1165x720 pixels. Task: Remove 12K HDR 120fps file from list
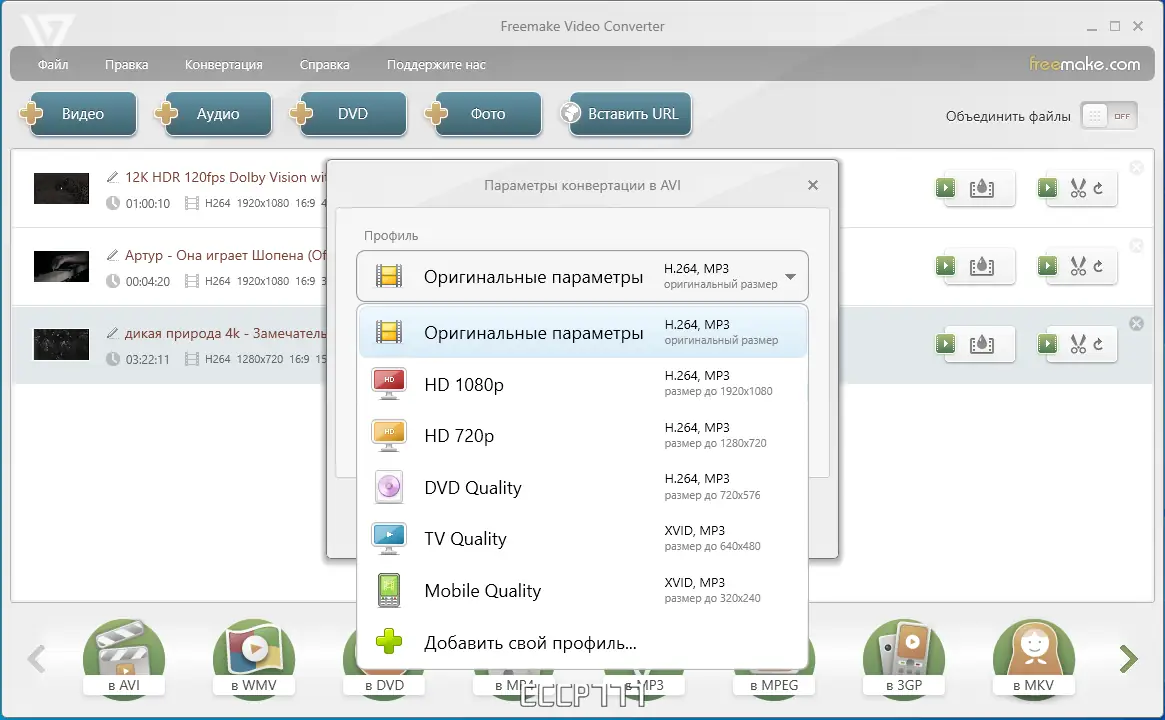pyautogui.click(x=1136, y=168)
